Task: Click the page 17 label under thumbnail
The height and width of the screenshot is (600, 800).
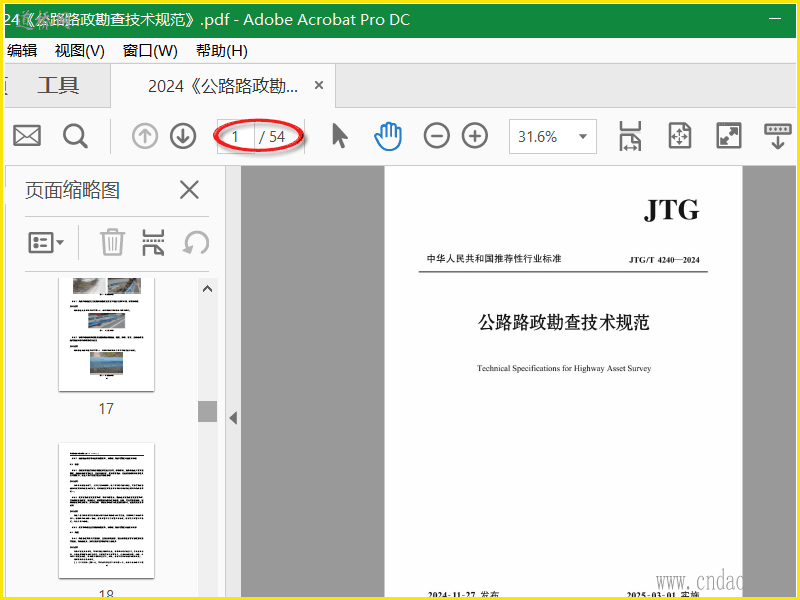Action: 106,409
